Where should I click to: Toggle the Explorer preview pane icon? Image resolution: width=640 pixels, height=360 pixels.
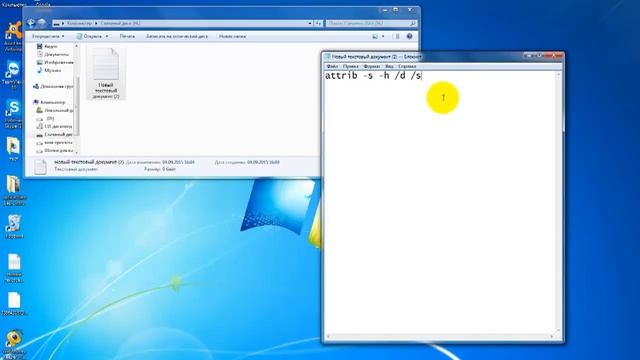(396, 36)
